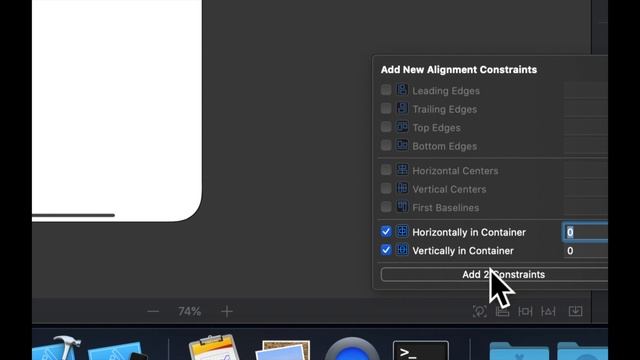This screenshot has height=360, width=640.
Task: Open the clipboard app in Dock
Action: coord(214,348)
